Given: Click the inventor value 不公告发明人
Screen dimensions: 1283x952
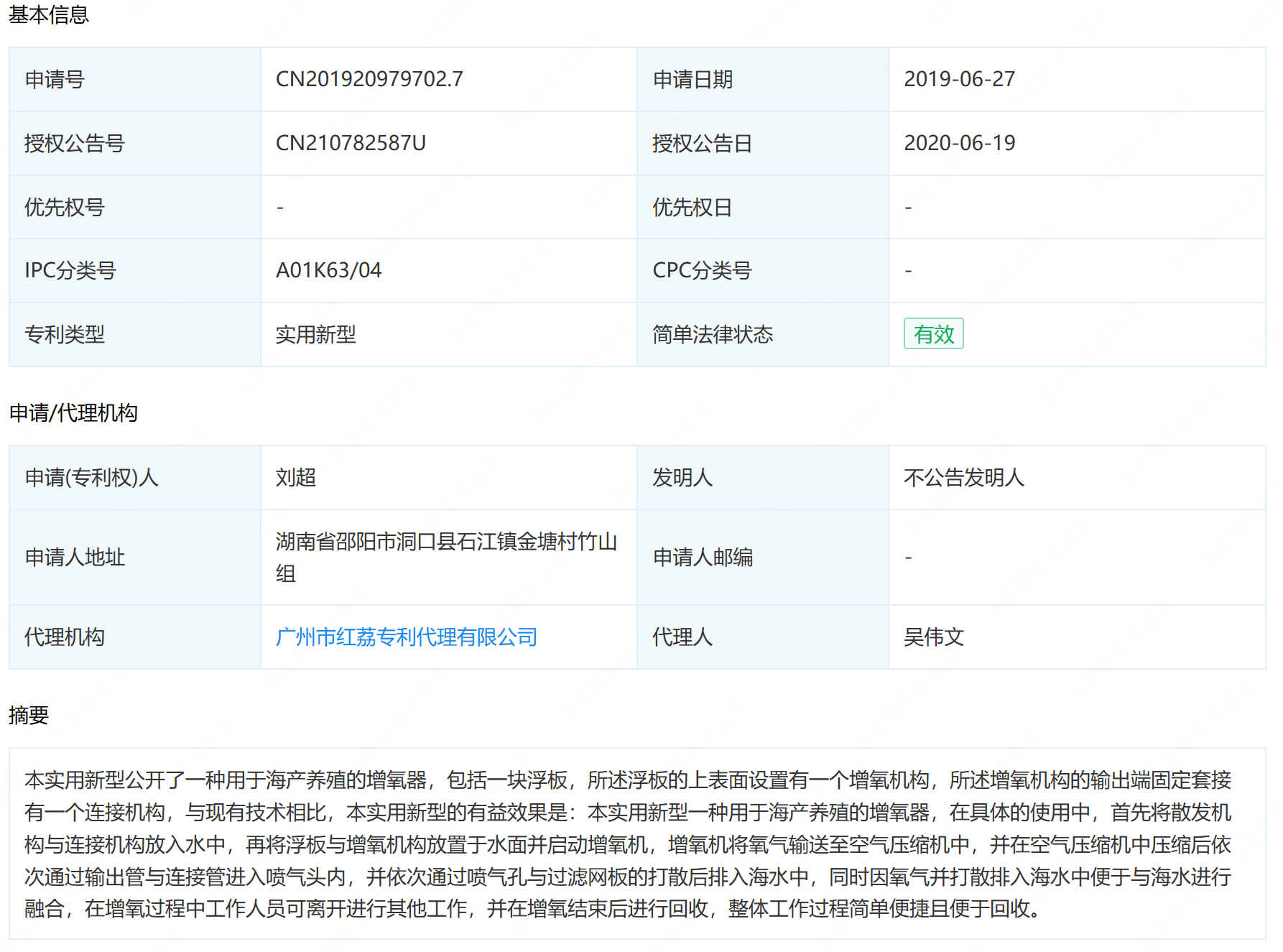Looking at the screenshot, I should tap(963, 478).
